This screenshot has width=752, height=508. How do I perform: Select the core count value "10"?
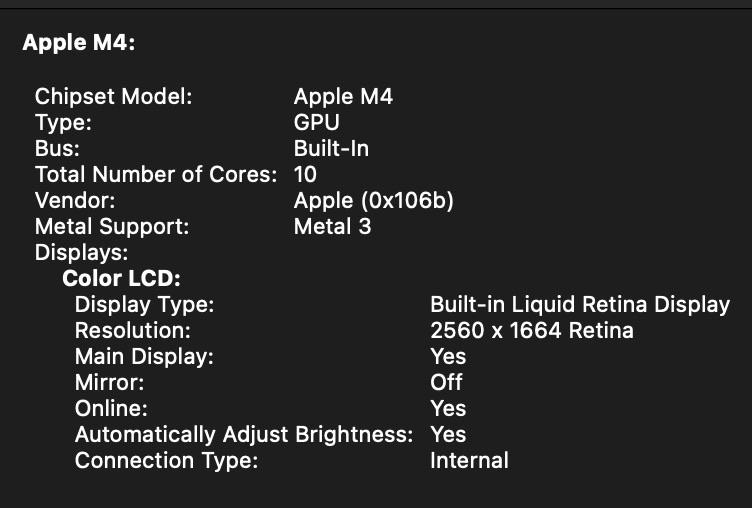click(305, 175)
